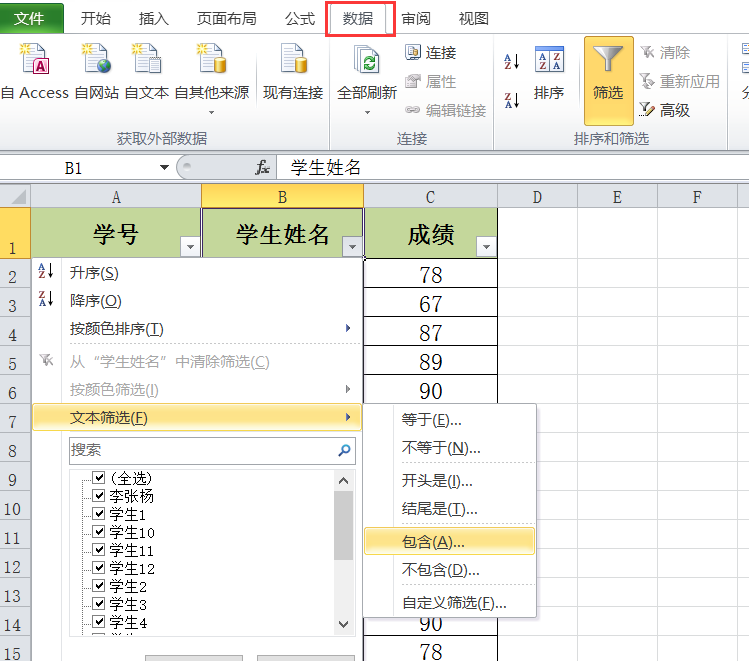Click the cell with value 67
Screen dimensions: 749x661
pos(430,303)
